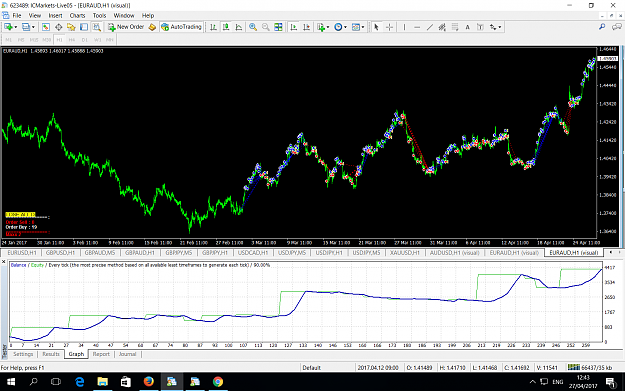Open the MetaEditor book icon
This screenshot has width=625, height=391.
pyautogui.click(x=152, y=27)
